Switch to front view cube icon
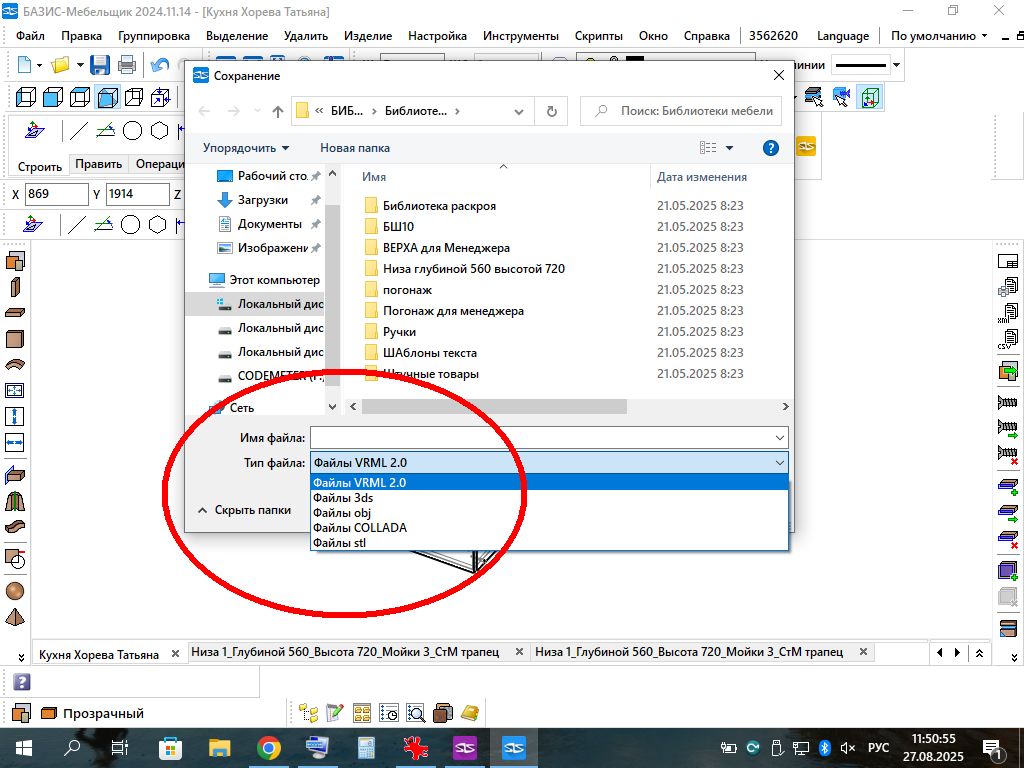This screenshot has height=768, width=1024. click(x=53, y=97)
